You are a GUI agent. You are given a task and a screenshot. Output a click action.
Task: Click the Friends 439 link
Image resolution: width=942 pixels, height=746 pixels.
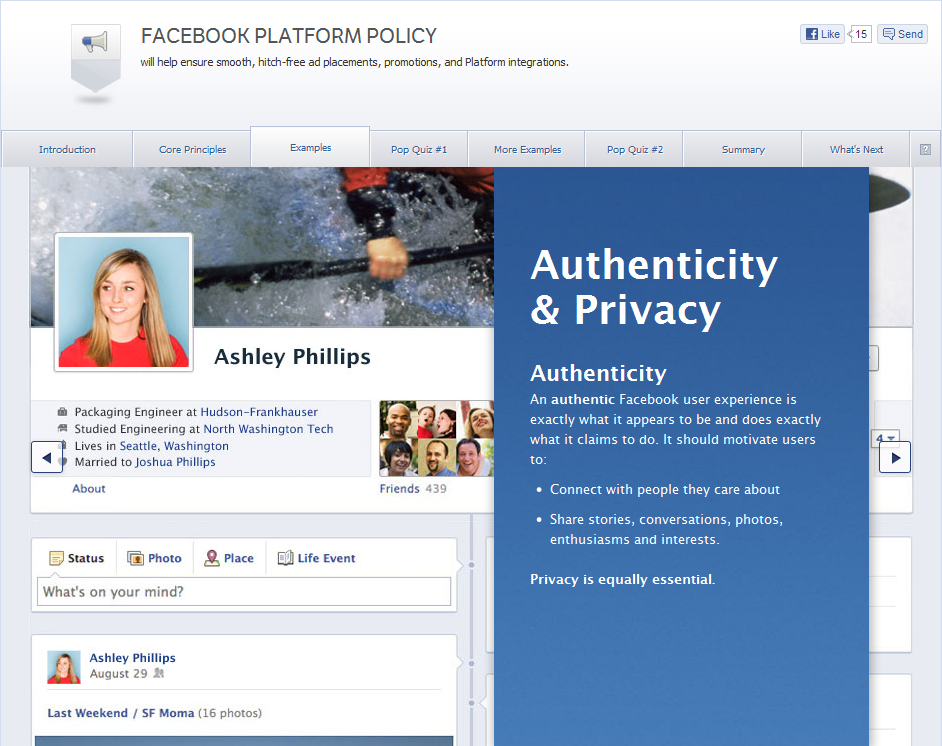pos(413,488)
